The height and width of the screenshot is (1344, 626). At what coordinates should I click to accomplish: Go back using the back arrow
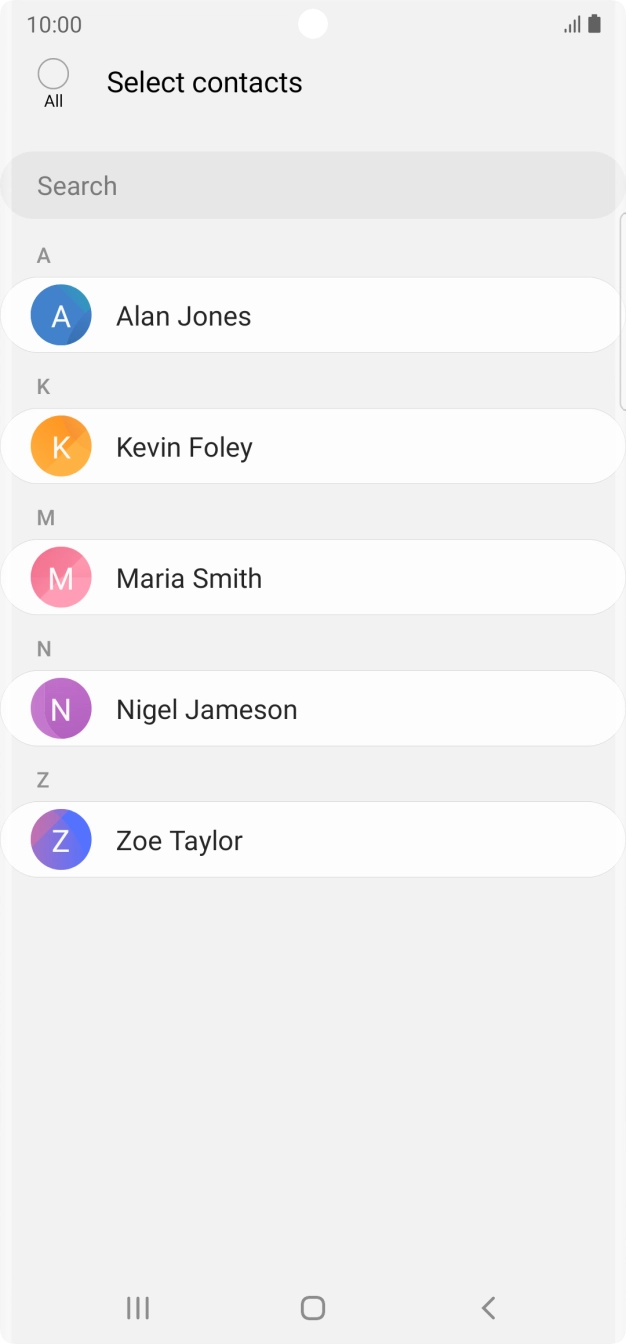point(488,1307)
